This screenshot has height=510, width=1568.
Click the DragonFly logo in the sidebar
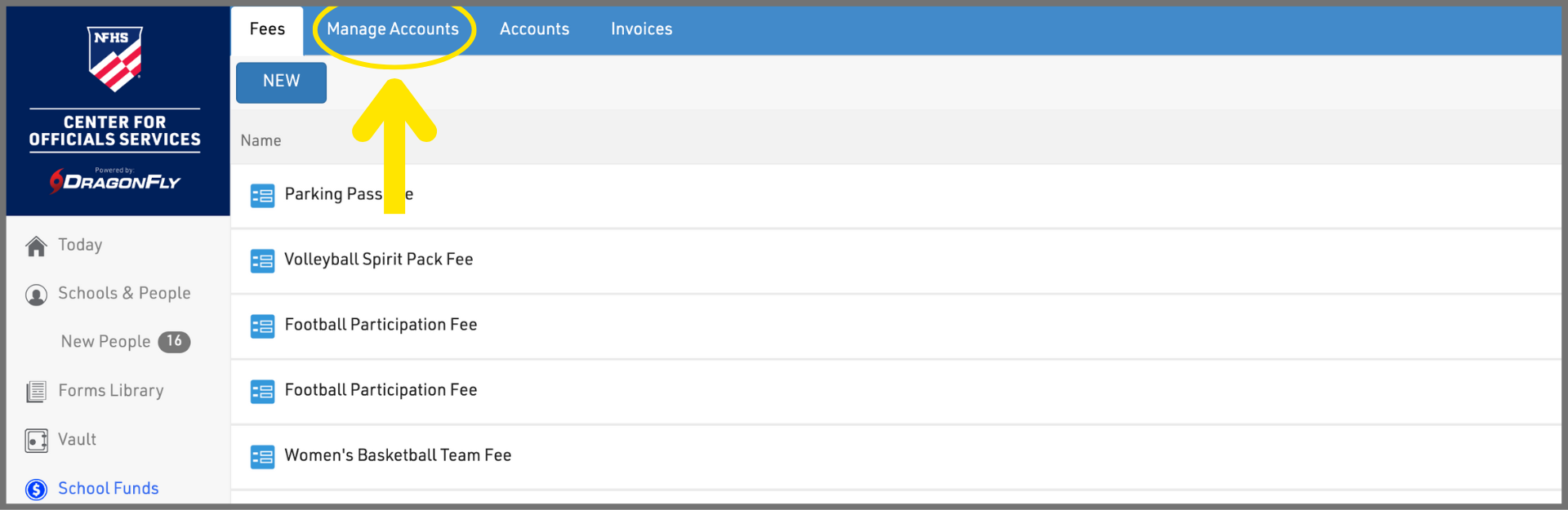click(115, 180)
